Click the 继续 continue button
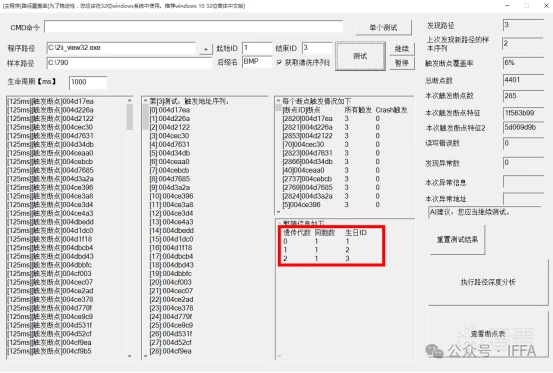Screen dimensions: 553x373 [402, 49]
